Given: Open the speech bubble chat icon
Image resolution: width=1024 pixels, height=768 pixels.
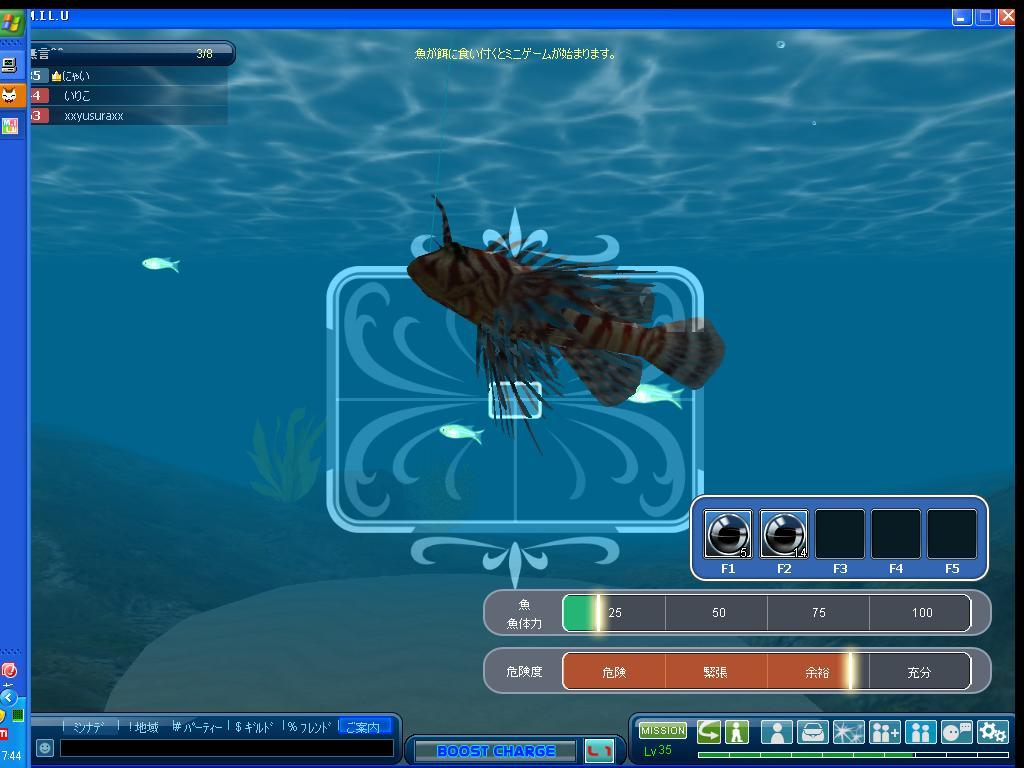Looking at the screenshot, I should click(x=956, y=732).
